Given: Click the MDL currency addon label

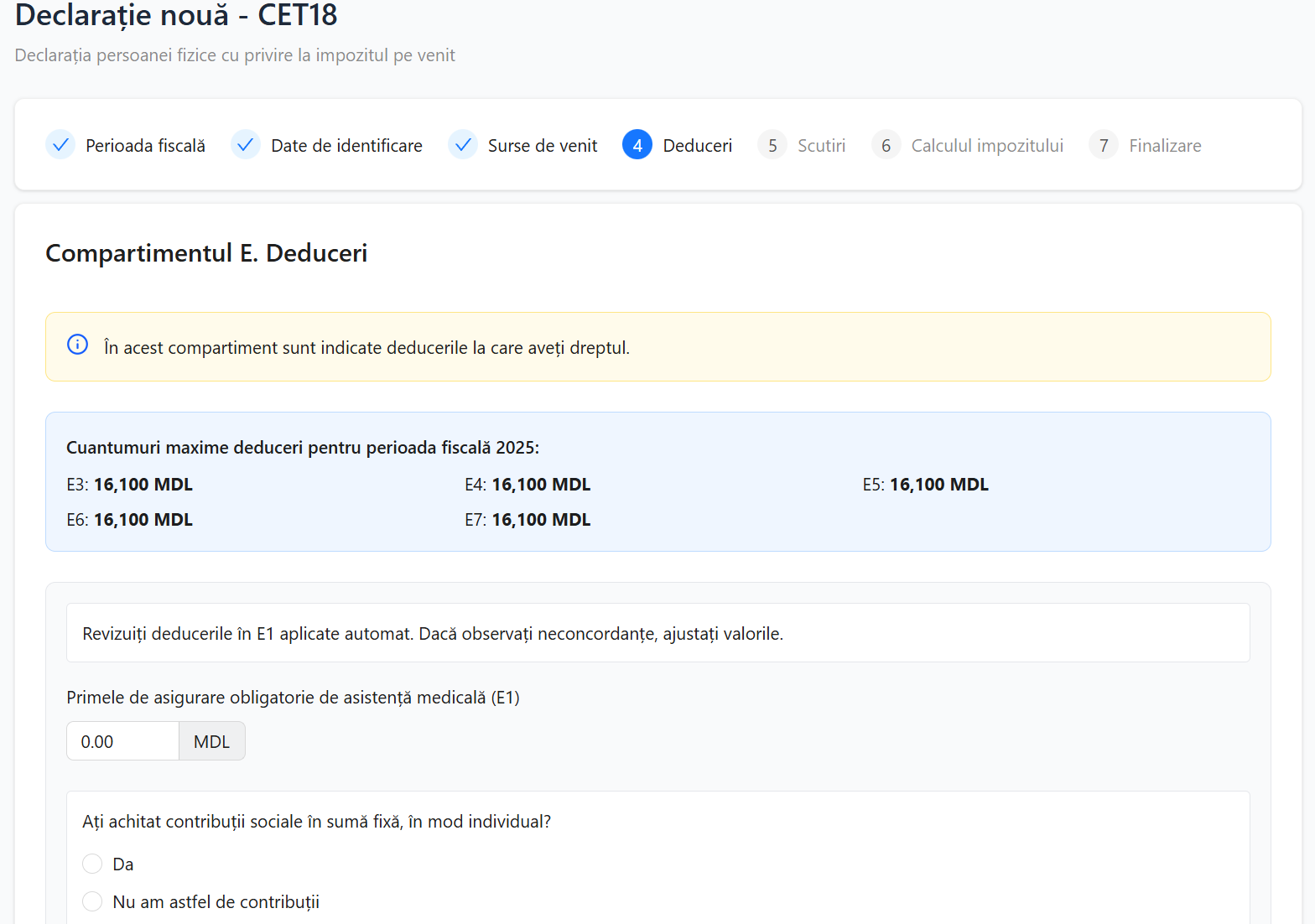Looking at the screenshot, I should (211, 741).
